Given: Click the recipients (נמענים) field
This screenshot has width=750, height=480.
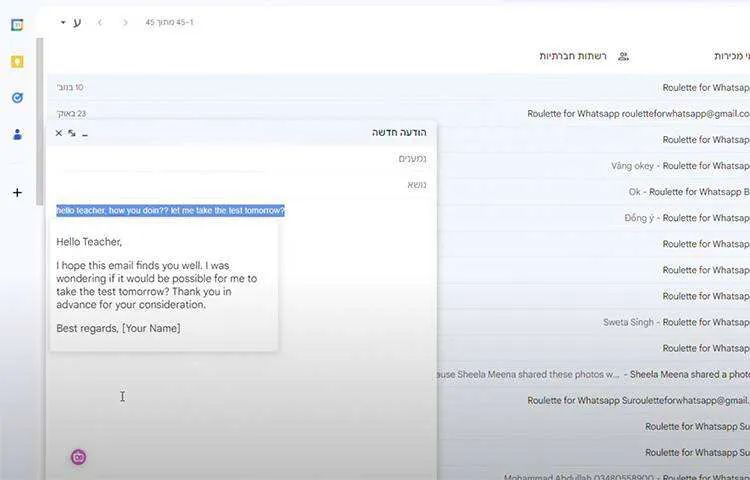Looking at the screenshot, I should 240,159.
